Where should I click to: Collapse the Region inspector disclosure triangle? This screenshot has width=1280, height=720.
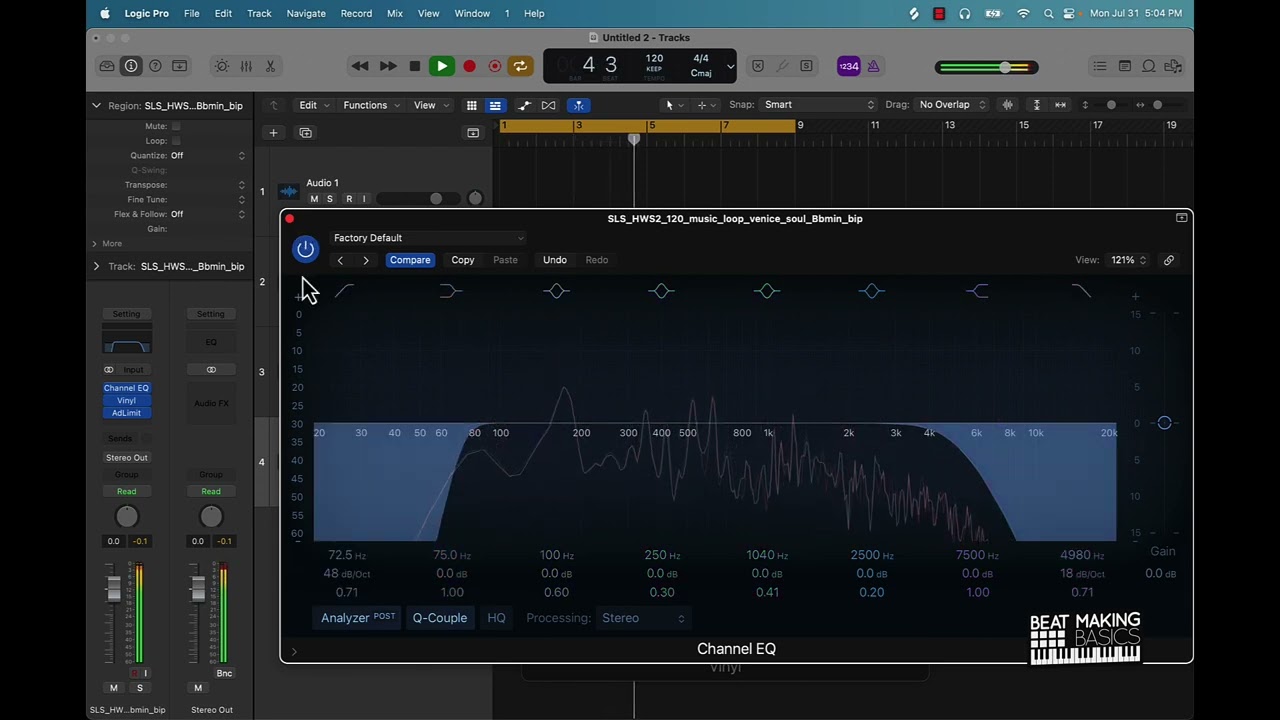click(x=96, y=105)
